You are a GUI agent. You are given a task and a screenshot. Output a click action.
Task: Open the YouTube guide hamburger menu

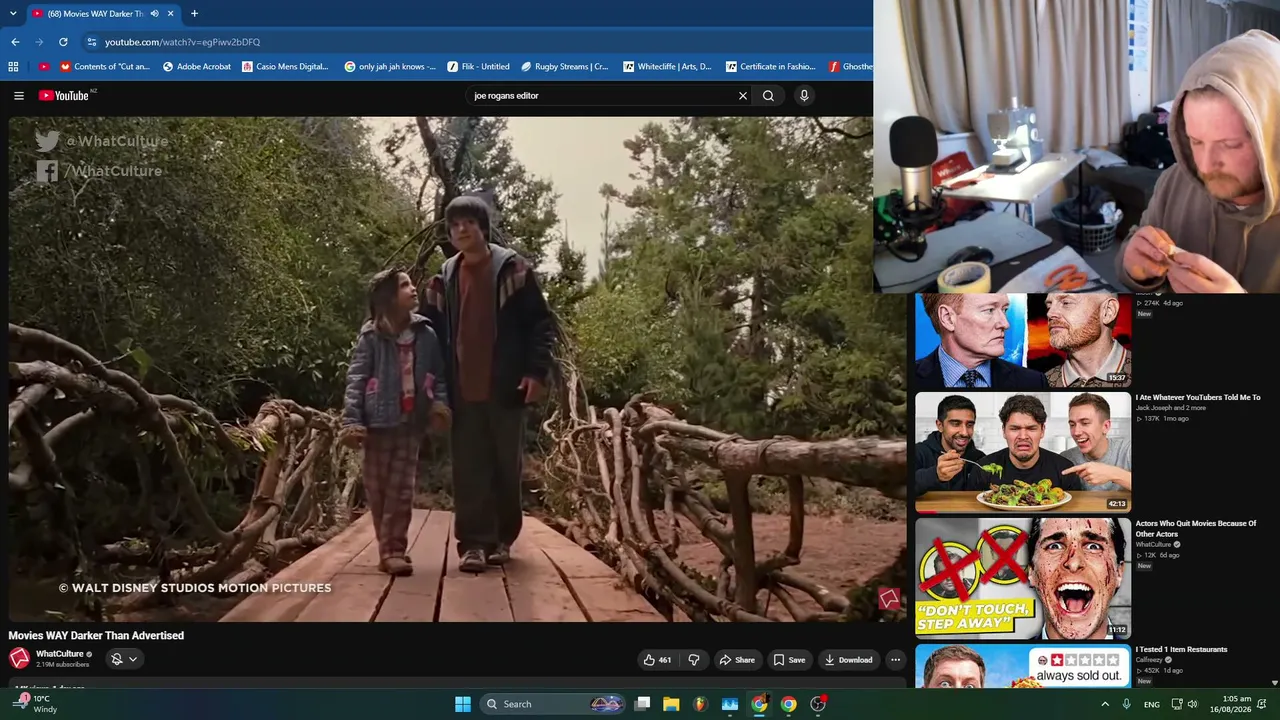[19, 96]
